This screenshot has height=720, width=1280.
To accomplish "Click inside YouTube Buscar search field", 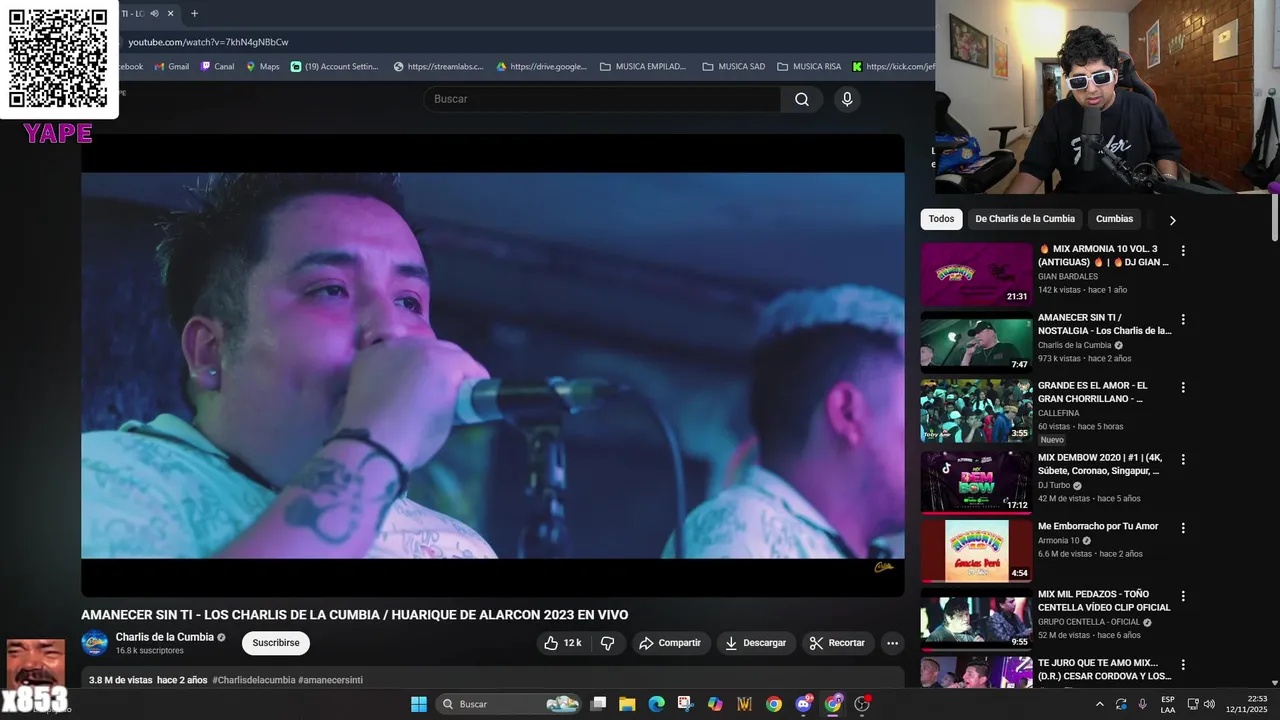I will point(603,99).
